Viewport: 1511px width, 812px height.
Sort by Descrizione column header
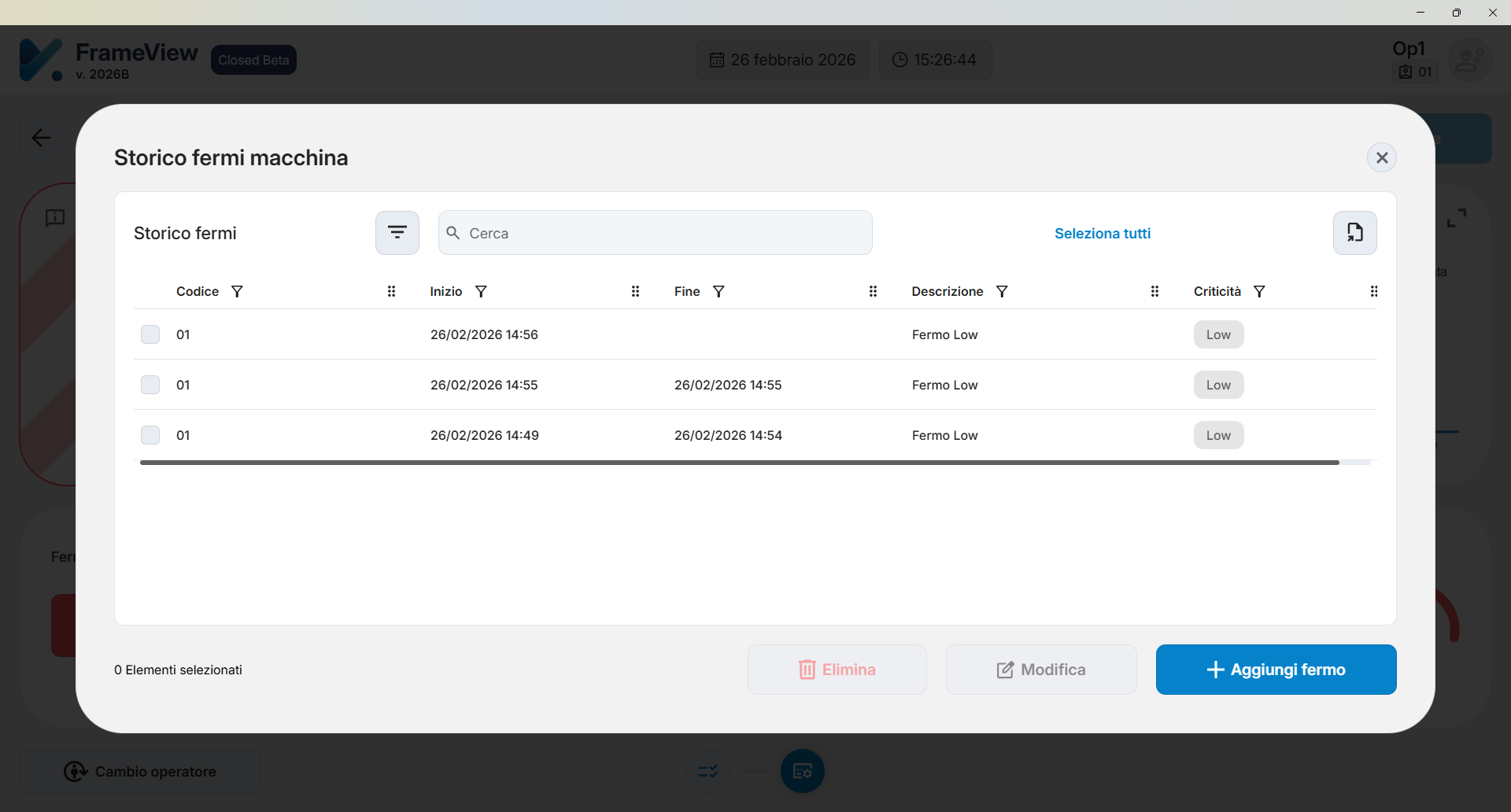pyautogui.click(x=948, y=292)
